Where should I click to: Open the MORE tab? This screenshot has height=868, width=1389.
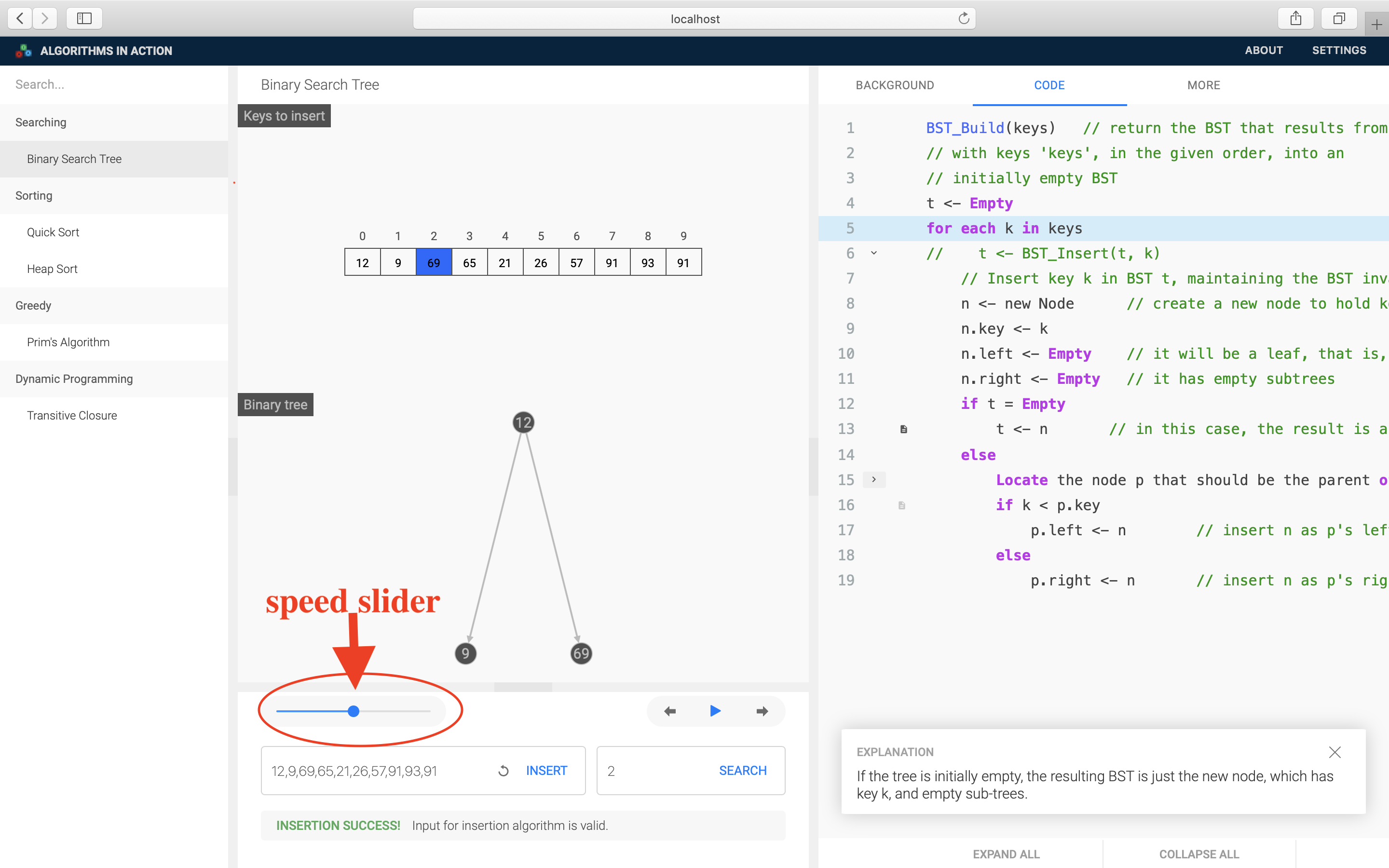[x=1203, y=85]
